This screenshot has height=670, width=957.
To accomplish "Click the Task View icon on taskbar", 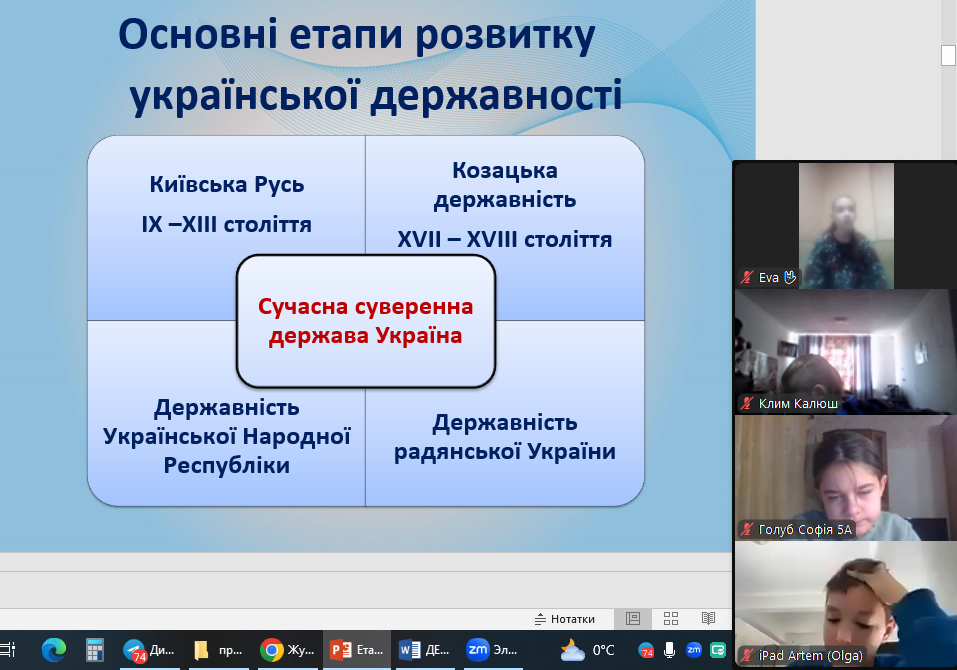I will [8, 650].
